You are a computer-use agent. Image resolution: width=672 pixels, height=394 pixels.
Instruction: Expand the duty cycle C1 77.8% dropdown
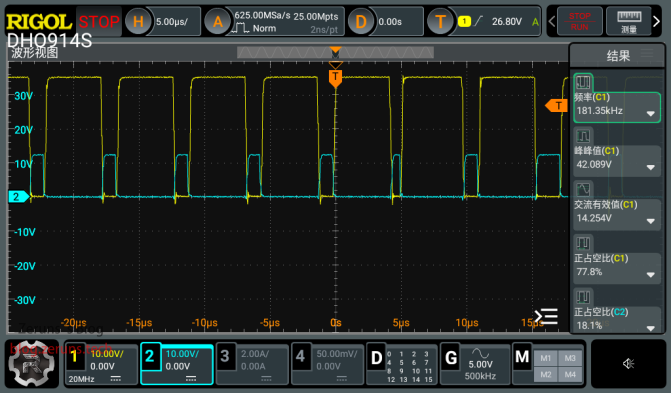(651, 274)
